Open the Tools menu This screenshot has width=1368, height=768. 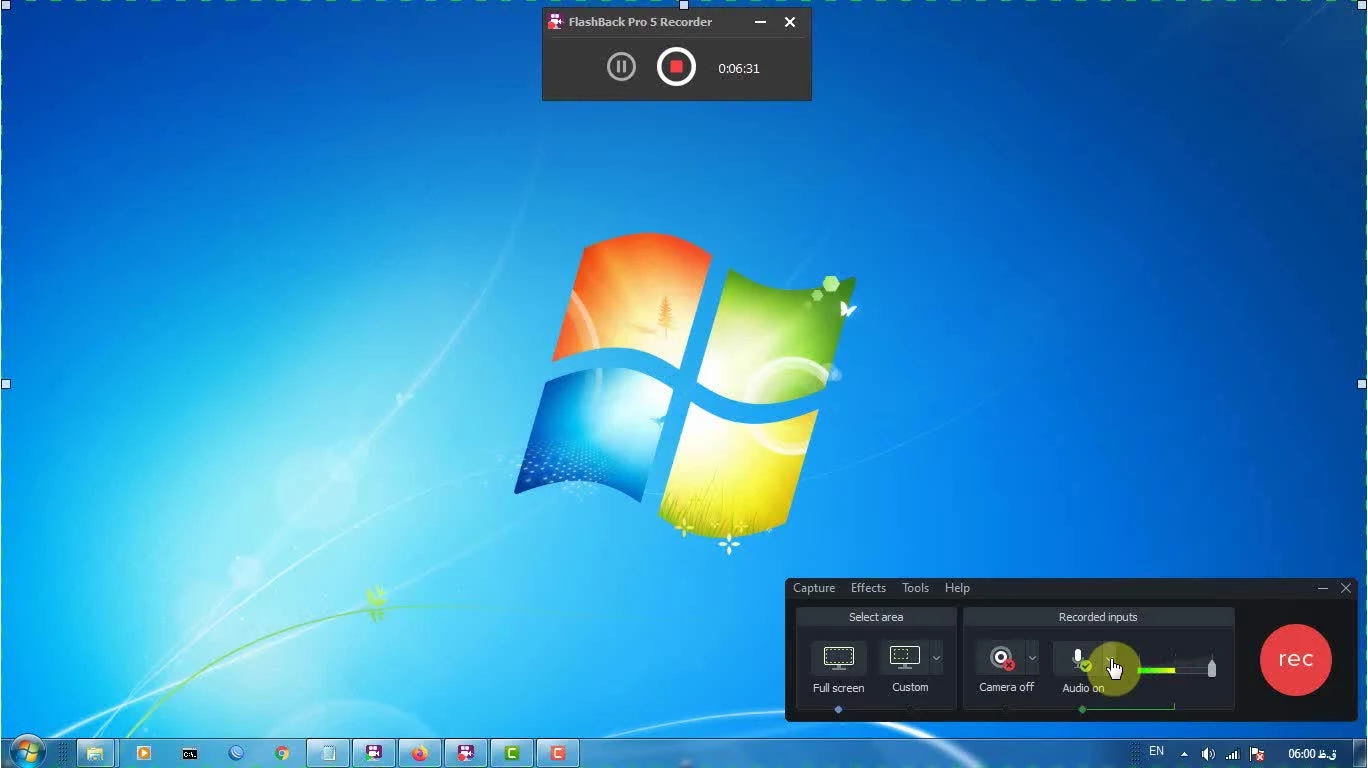[x=915, y=588]
